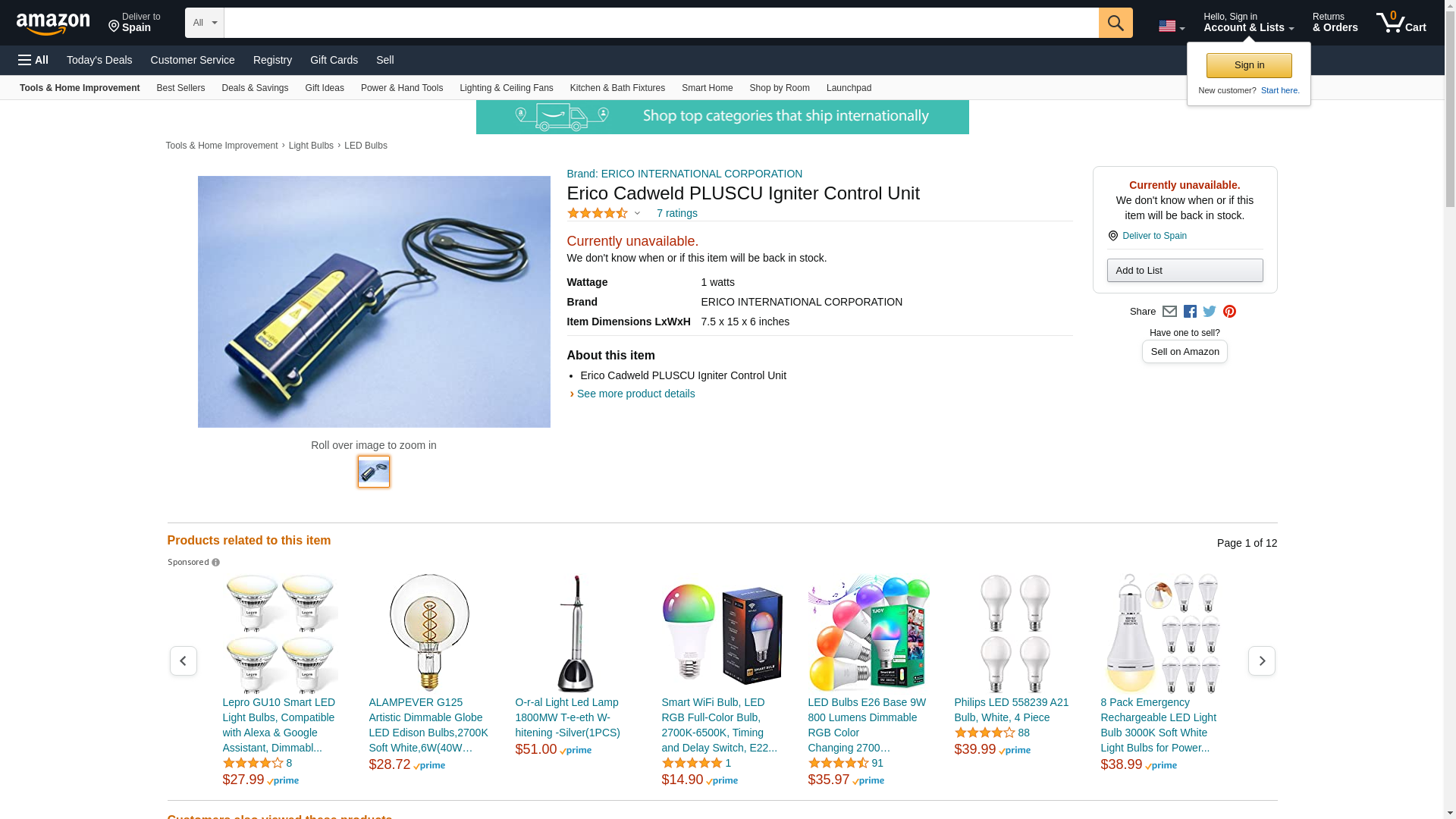Screen dimensions: 1456x819
Task: Expand the star ratings breakdown popover
Action: (x=604, y=214)
